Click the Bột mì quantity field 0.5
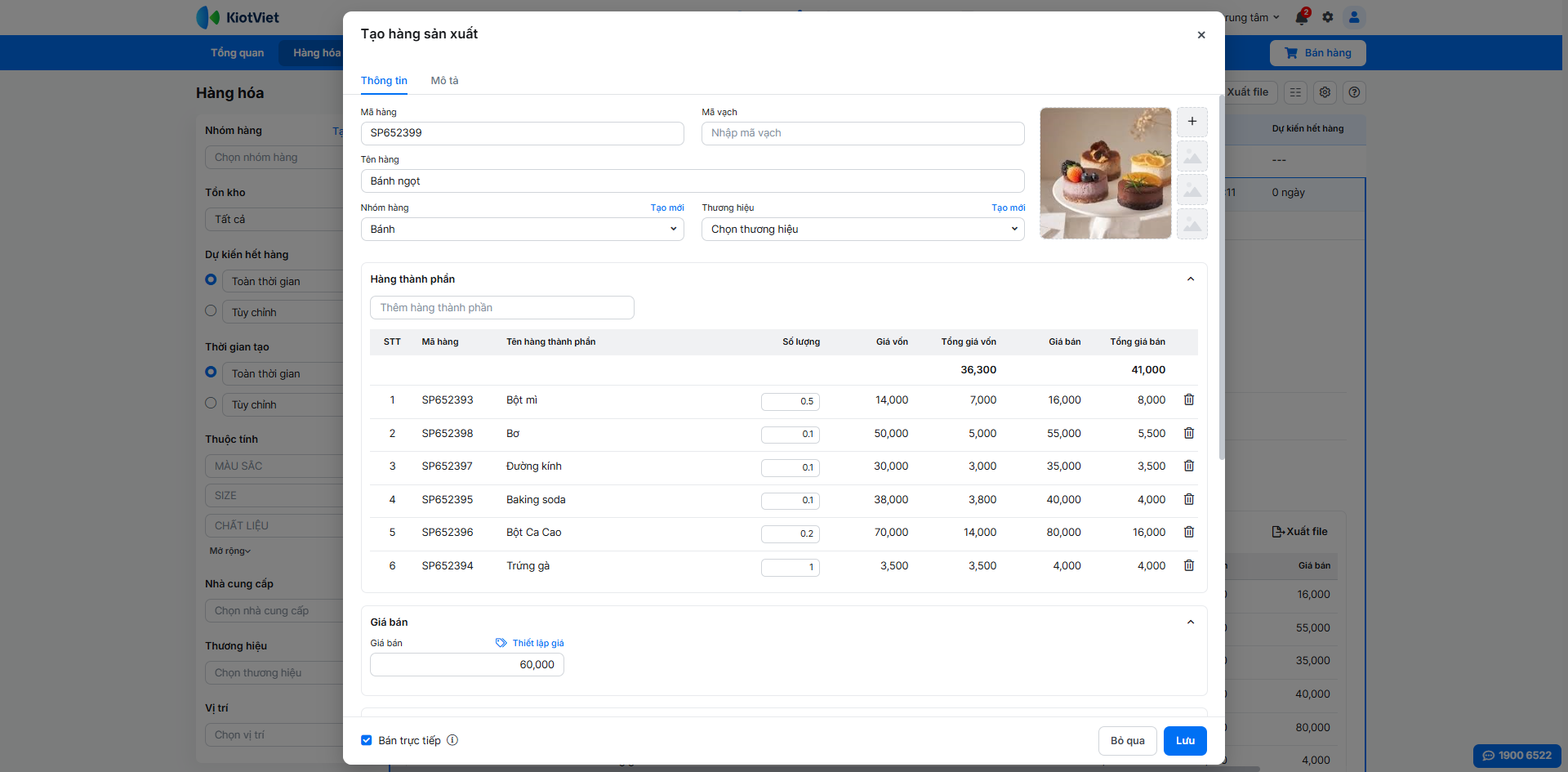The height and width of the screenshot is (772, 1568). 791,401
